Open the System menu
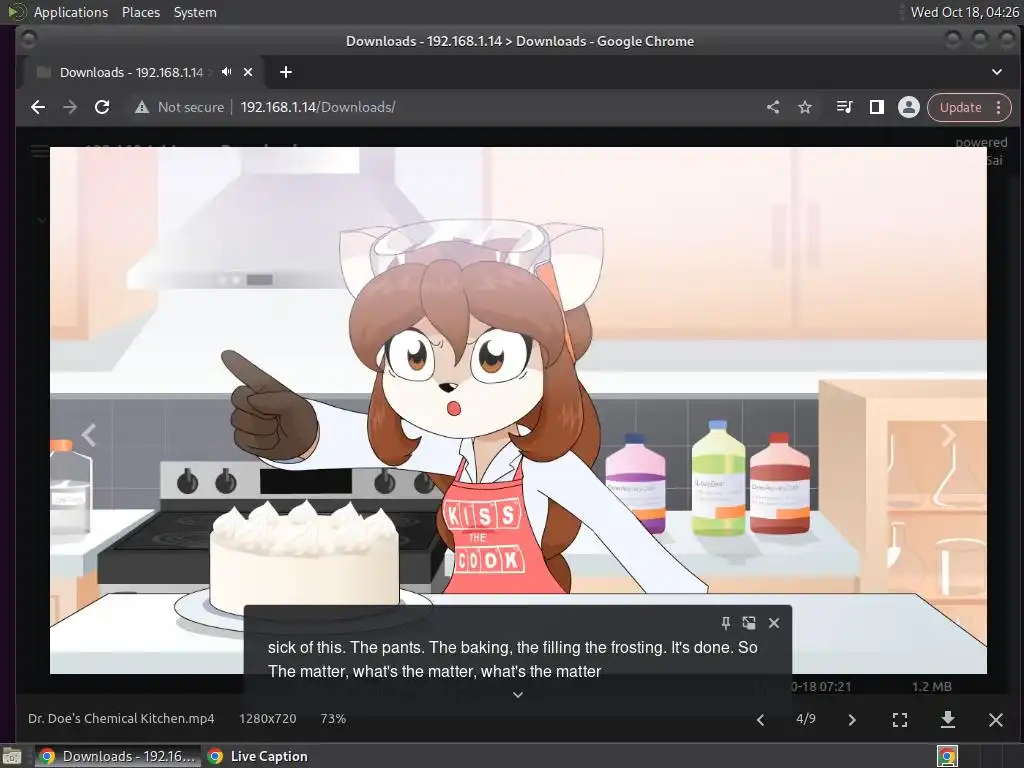The width and height of the screenshot is (1024, 768). point(195,12)
